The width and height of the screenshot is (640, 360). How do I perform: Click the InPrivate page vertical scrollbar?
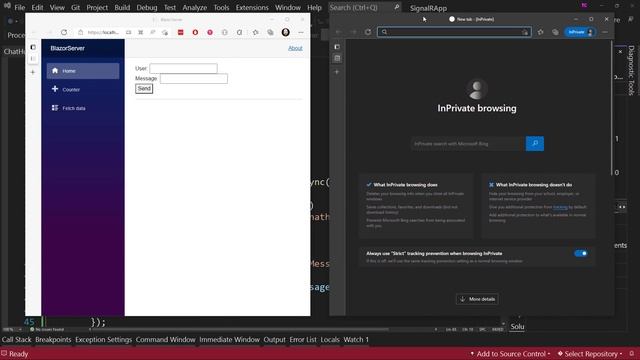pyautogui.click(x=611, y=108)
